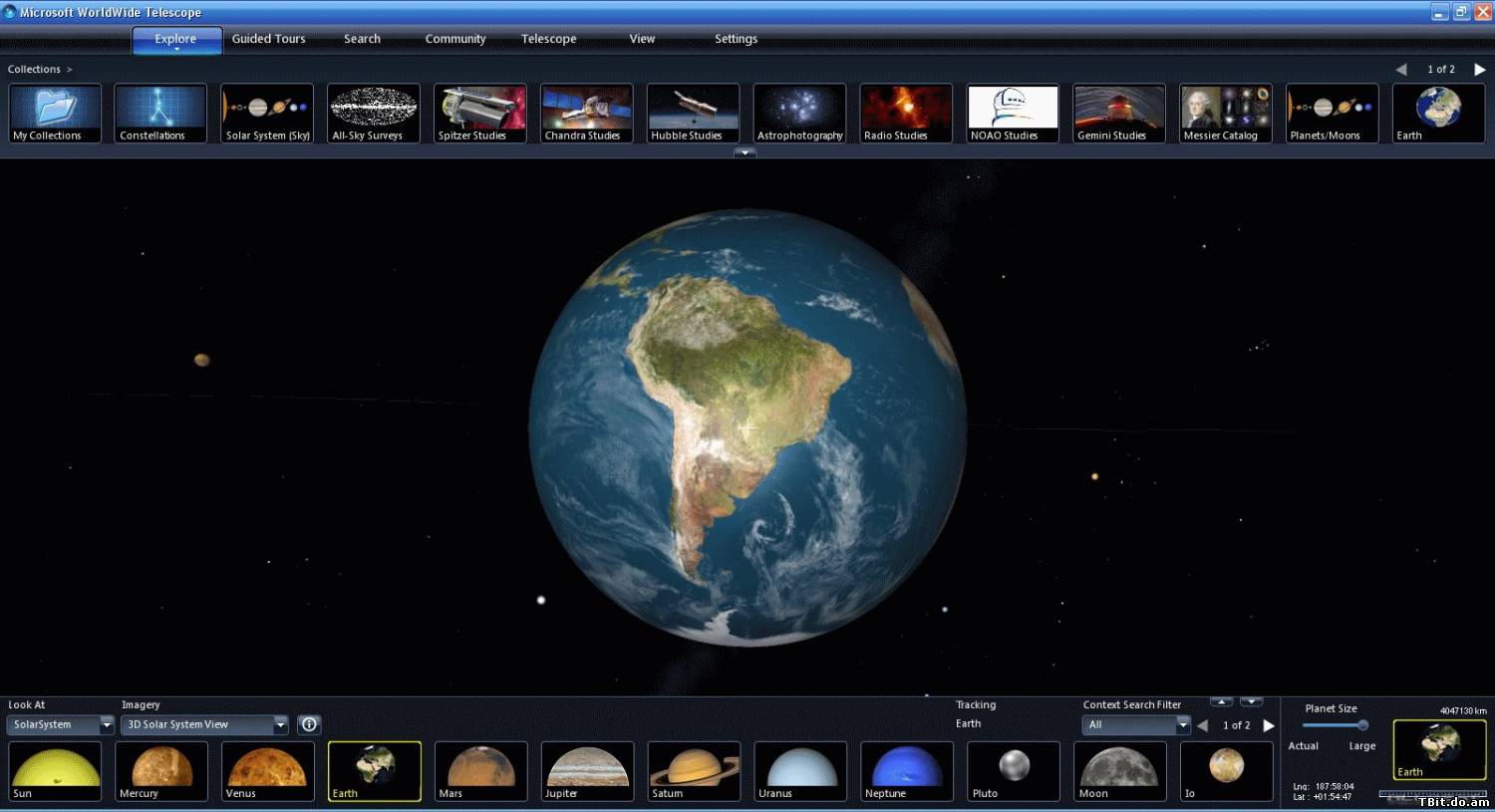Screen dimensions: 1495x812
Task: Select the Saturn thumbnail
Action: pos(695,771)
